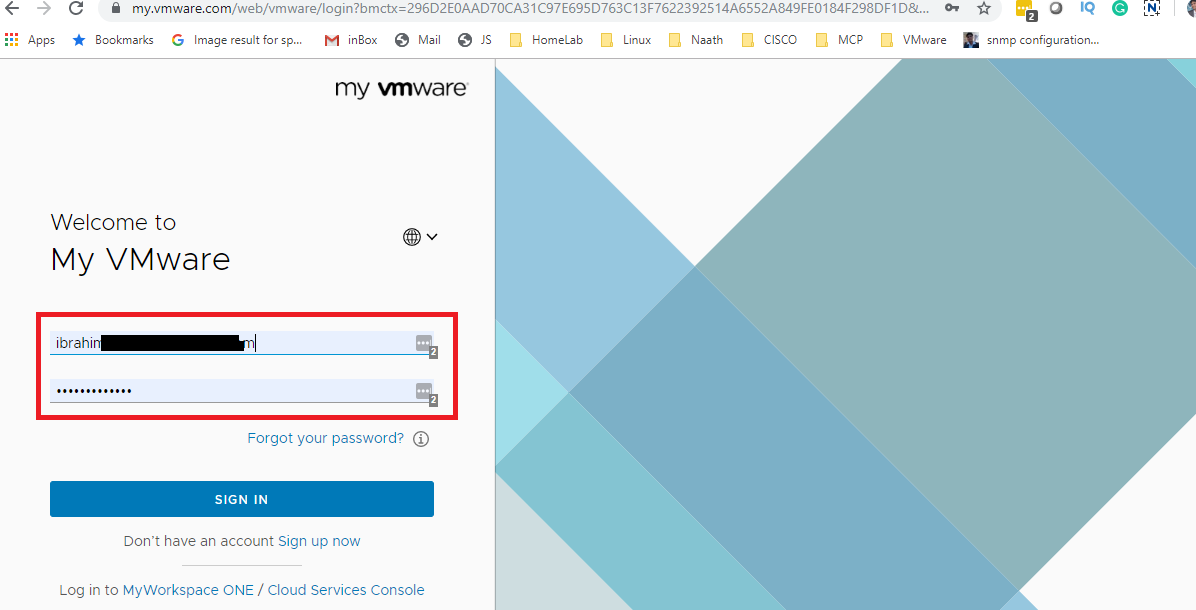
Task: Click the Sign up now link
Action: 319,540
